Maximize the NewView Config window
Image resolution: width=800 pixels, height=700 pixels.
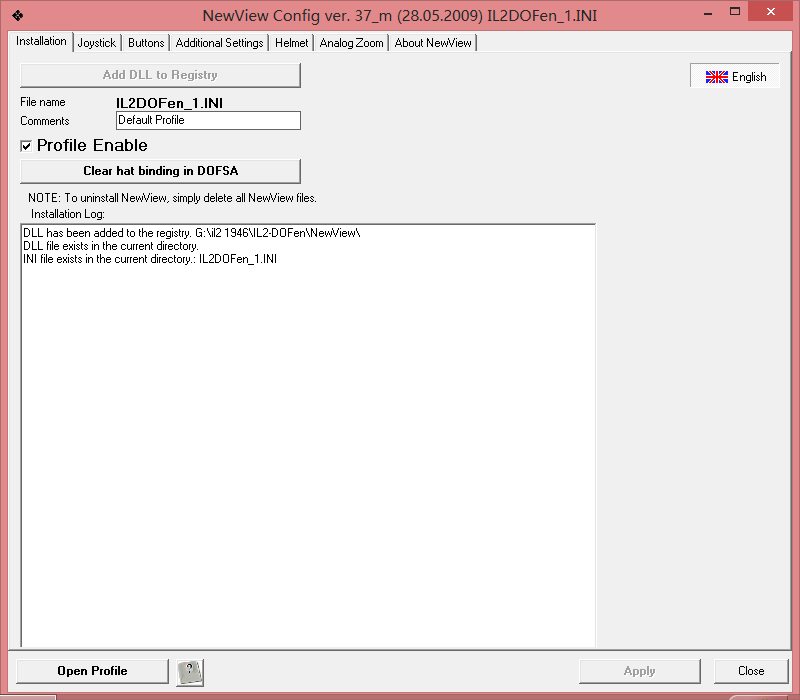tap(735, 12)
